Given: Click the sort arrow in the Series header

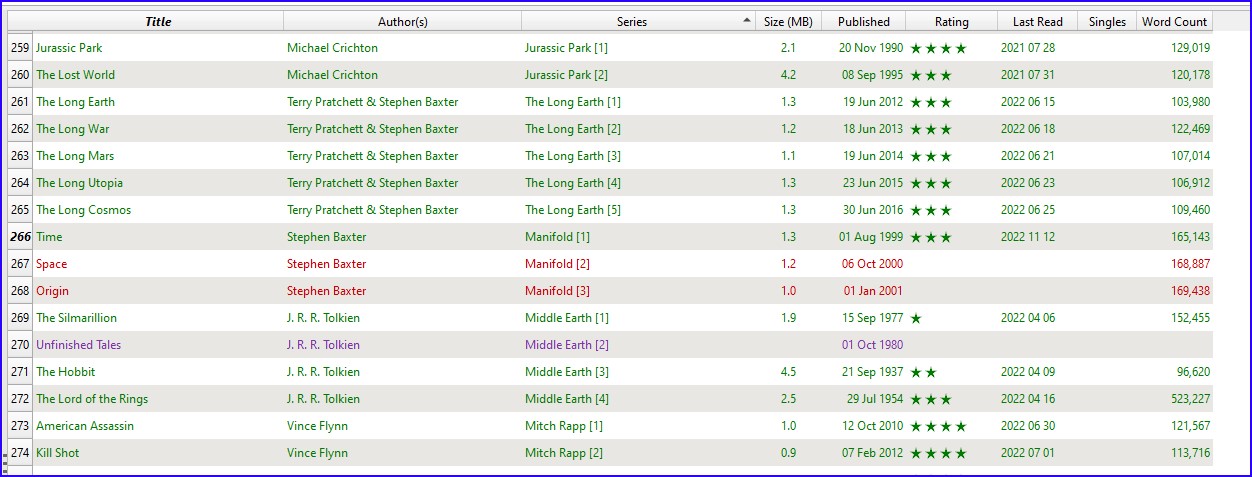Looking at the screenshot, I should click(747, 21).
